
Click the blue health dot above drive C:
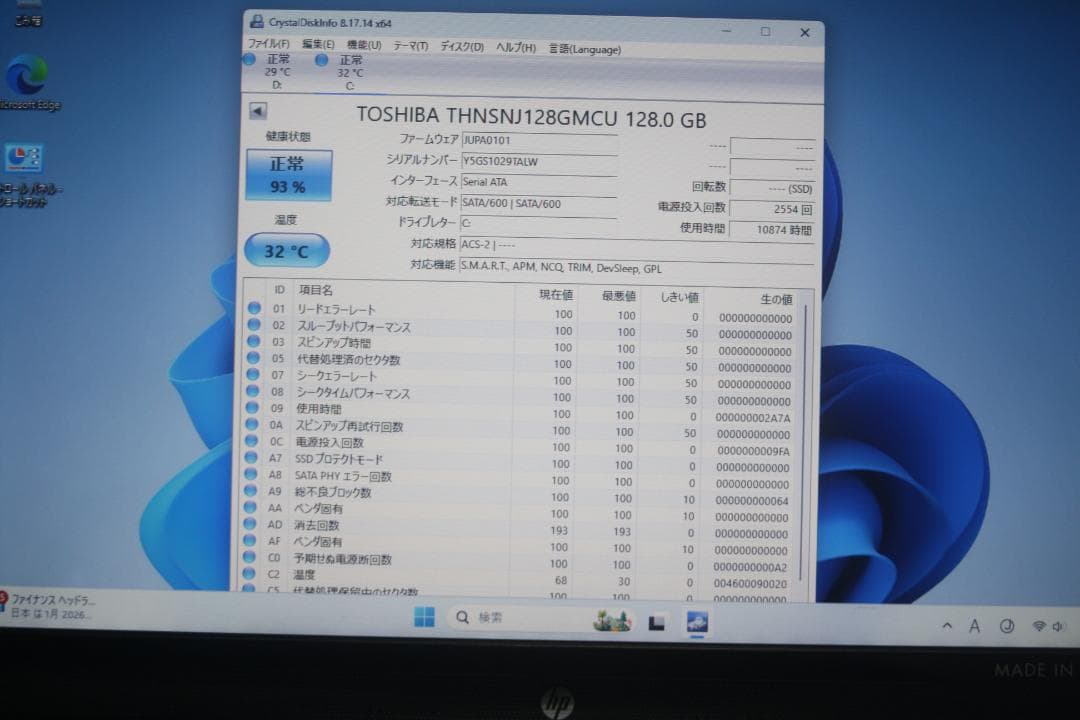point(322,60)
